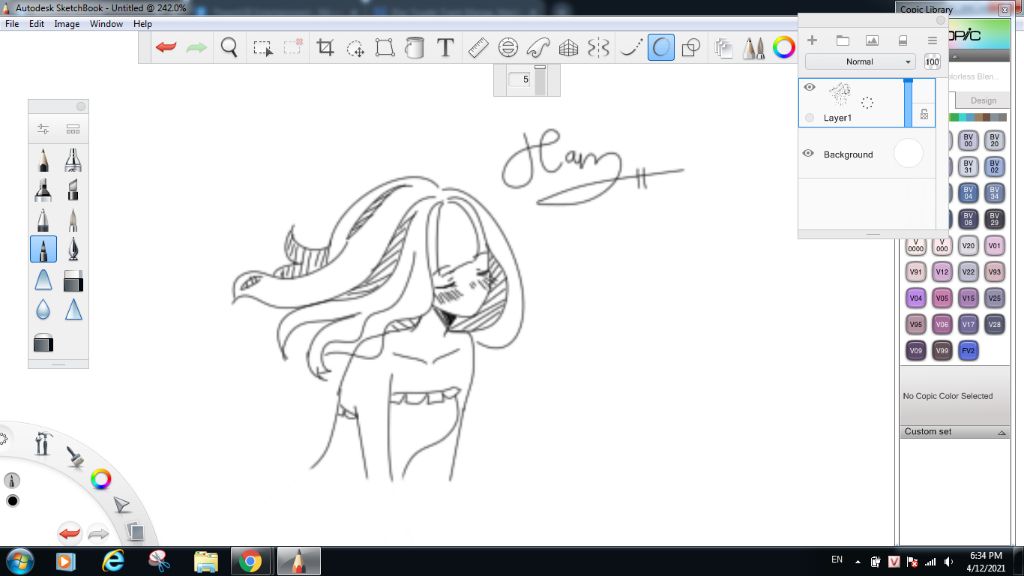Open the Brush Palette from toolbar

point(754,48)
